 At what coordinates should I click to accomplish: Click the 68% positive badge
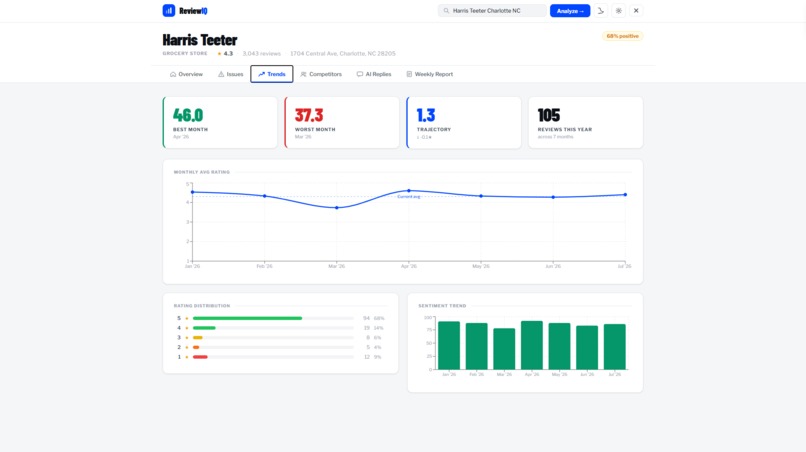click(622, 36)
